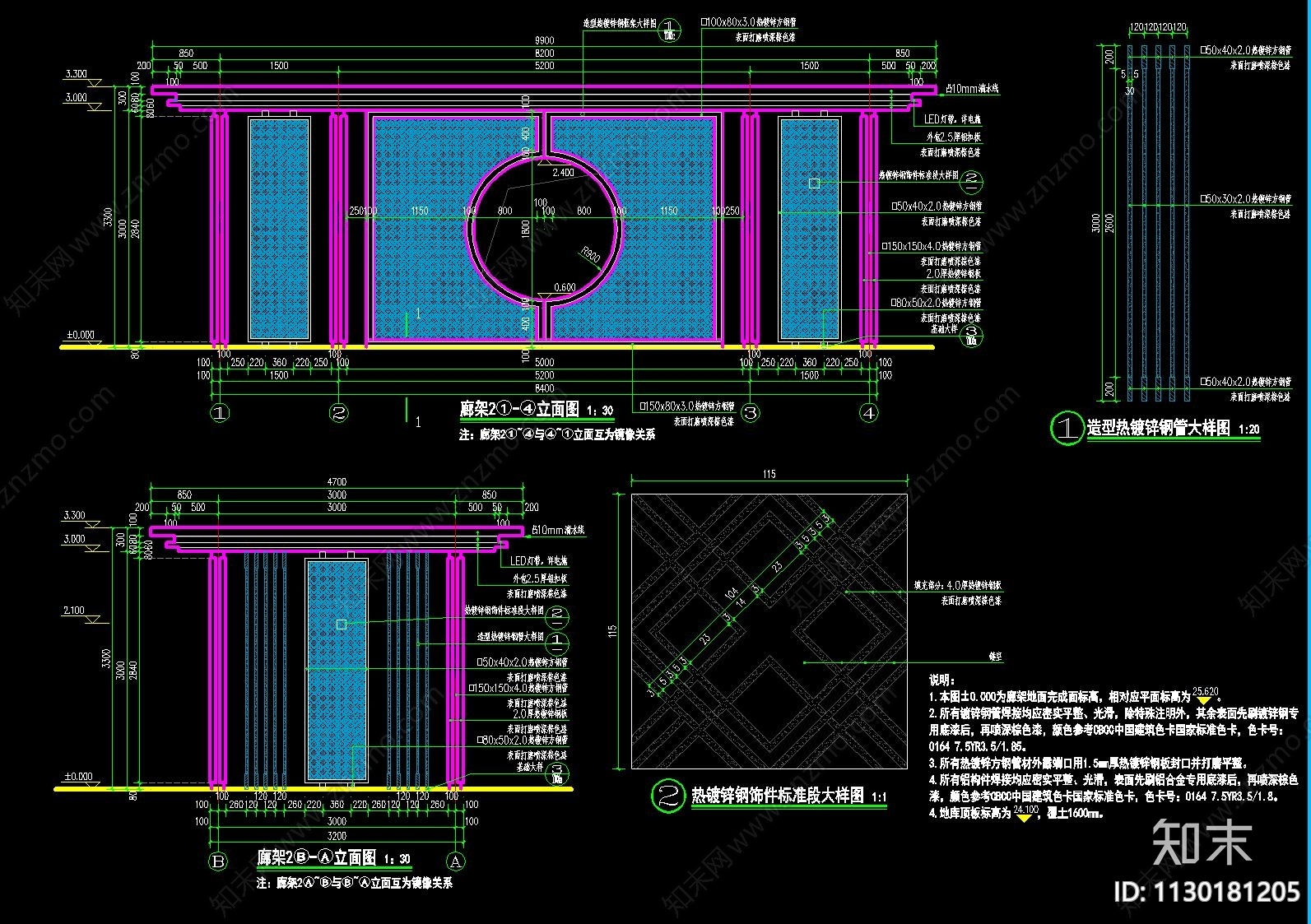Click grid axis bubble Ⓐ
Viewport: 1311px width, 924px height.
coord(455,861)
